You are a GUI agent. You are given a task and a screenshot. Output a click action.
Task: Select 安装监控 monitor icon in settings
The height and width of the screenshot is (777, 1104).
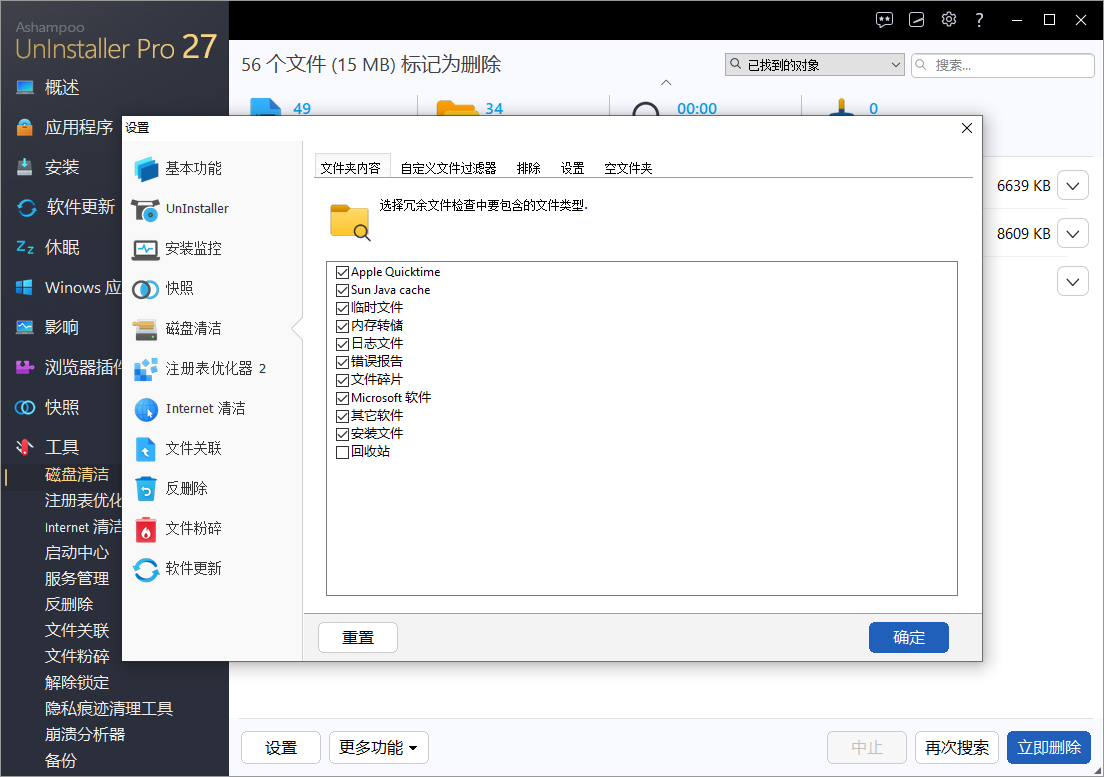146,249
